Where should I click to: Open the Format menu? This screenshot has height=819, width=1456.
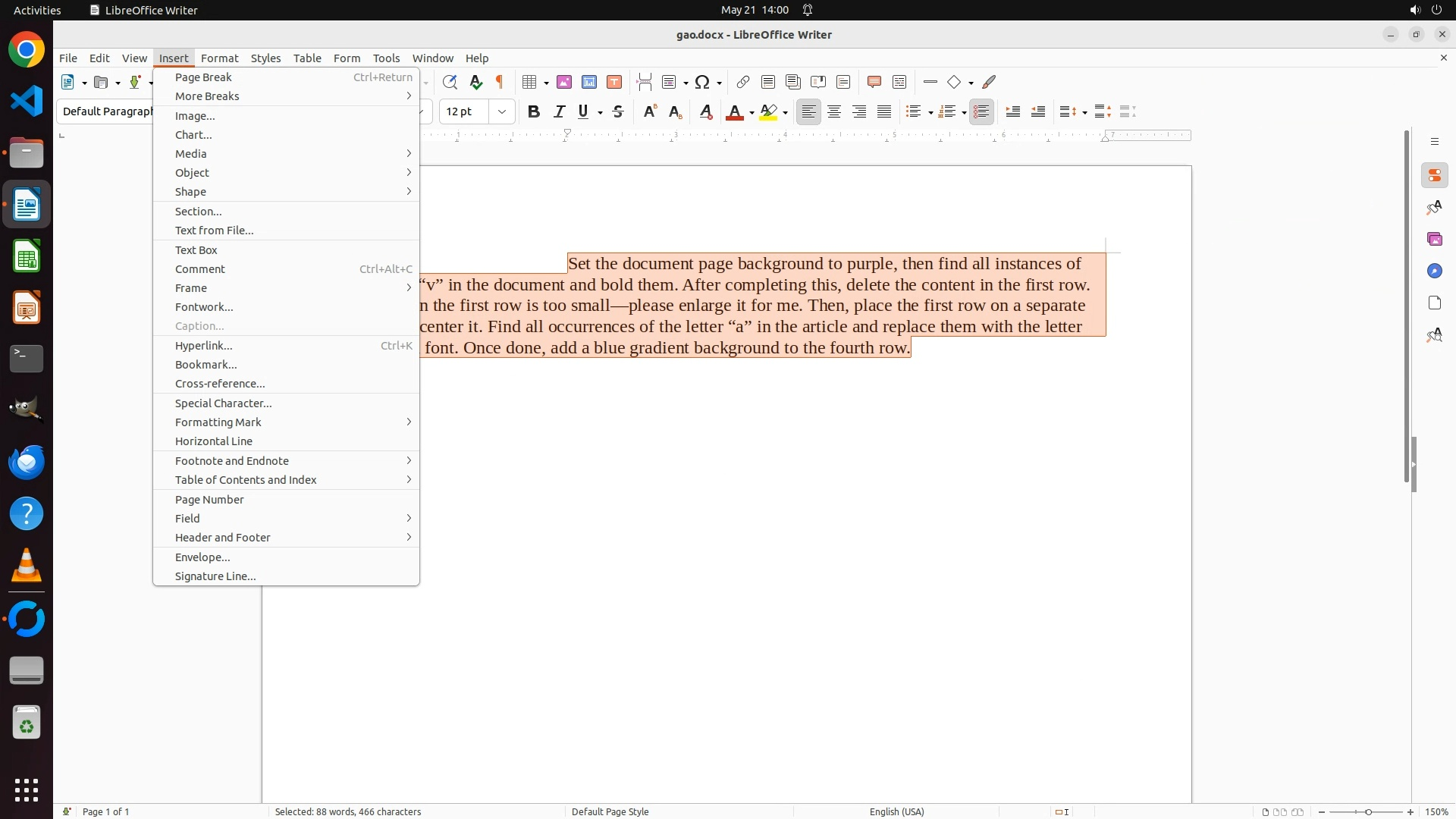219,58
